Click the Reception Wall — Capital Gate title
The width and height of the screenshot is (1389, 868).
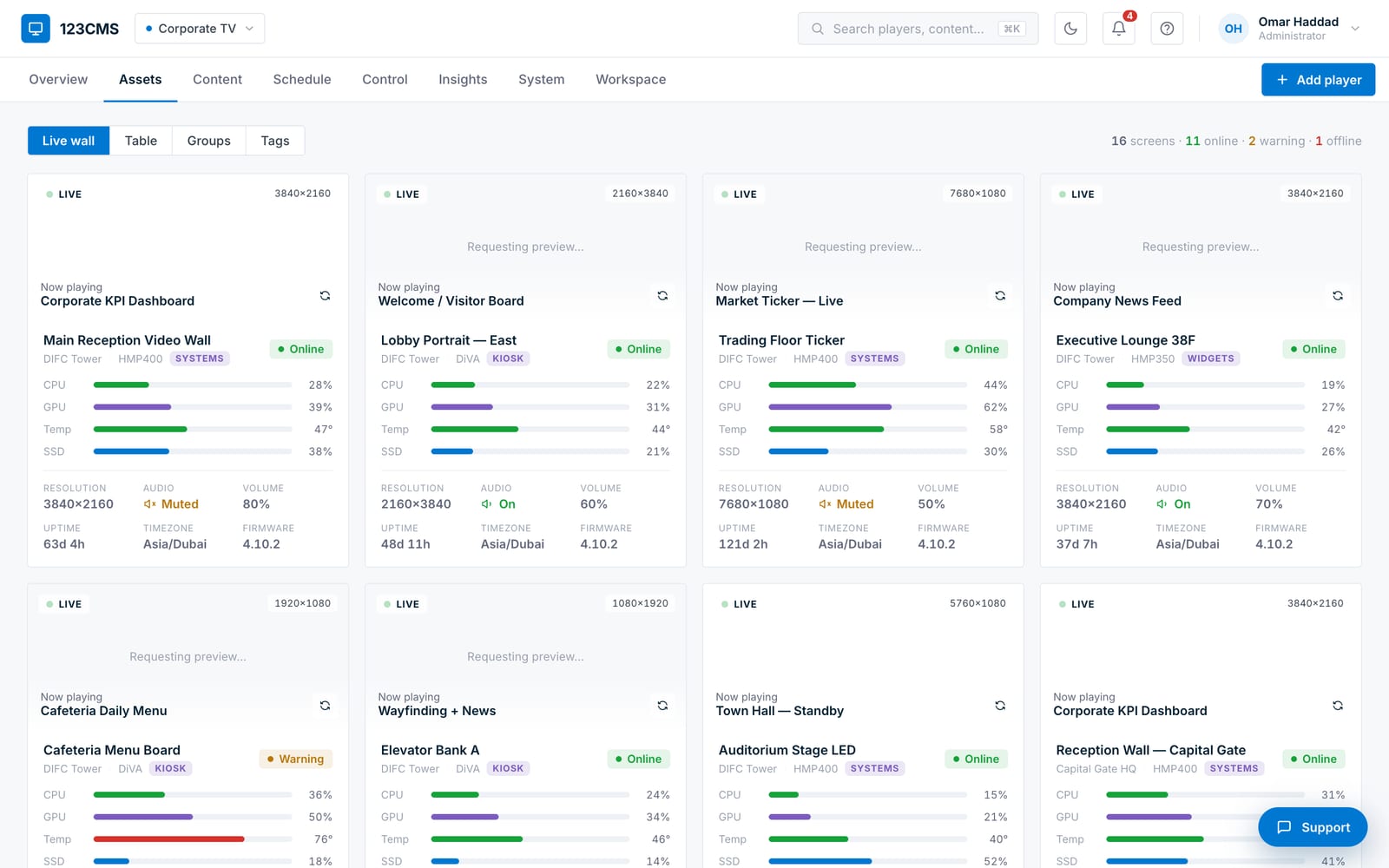click(1150, 750)
